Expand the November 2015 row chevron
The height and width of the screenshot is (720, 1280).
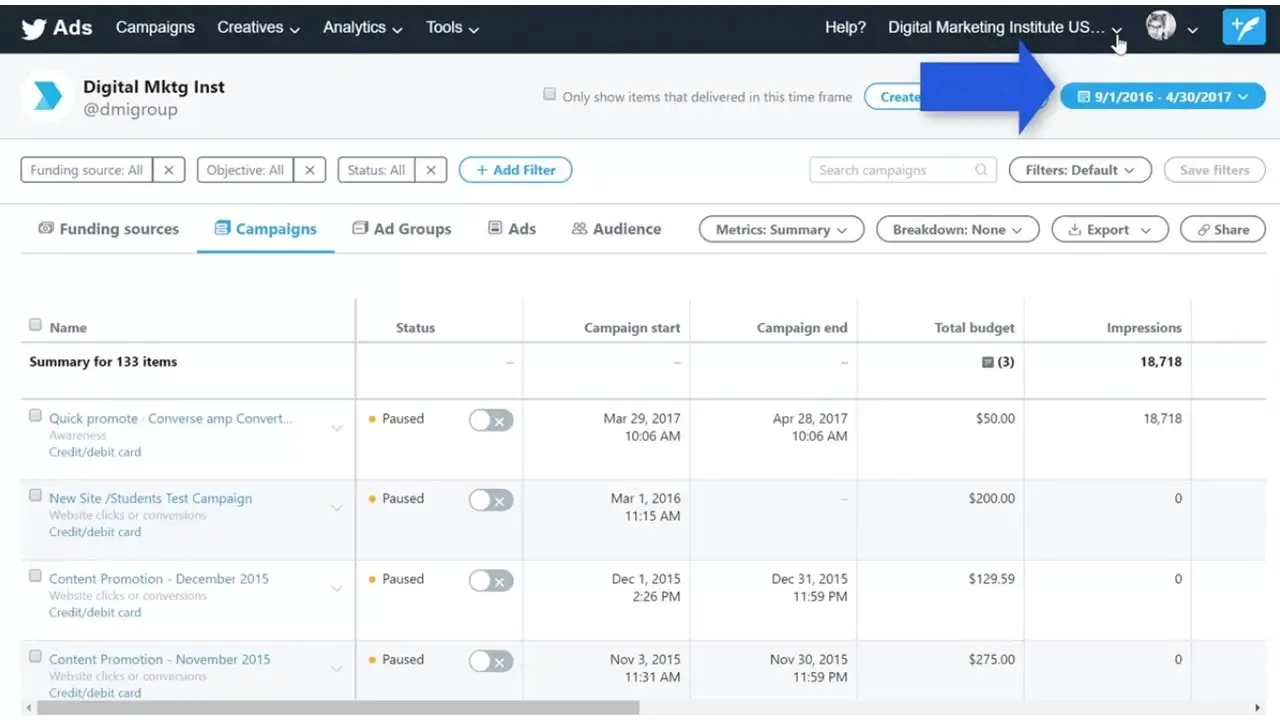(337, 668)
